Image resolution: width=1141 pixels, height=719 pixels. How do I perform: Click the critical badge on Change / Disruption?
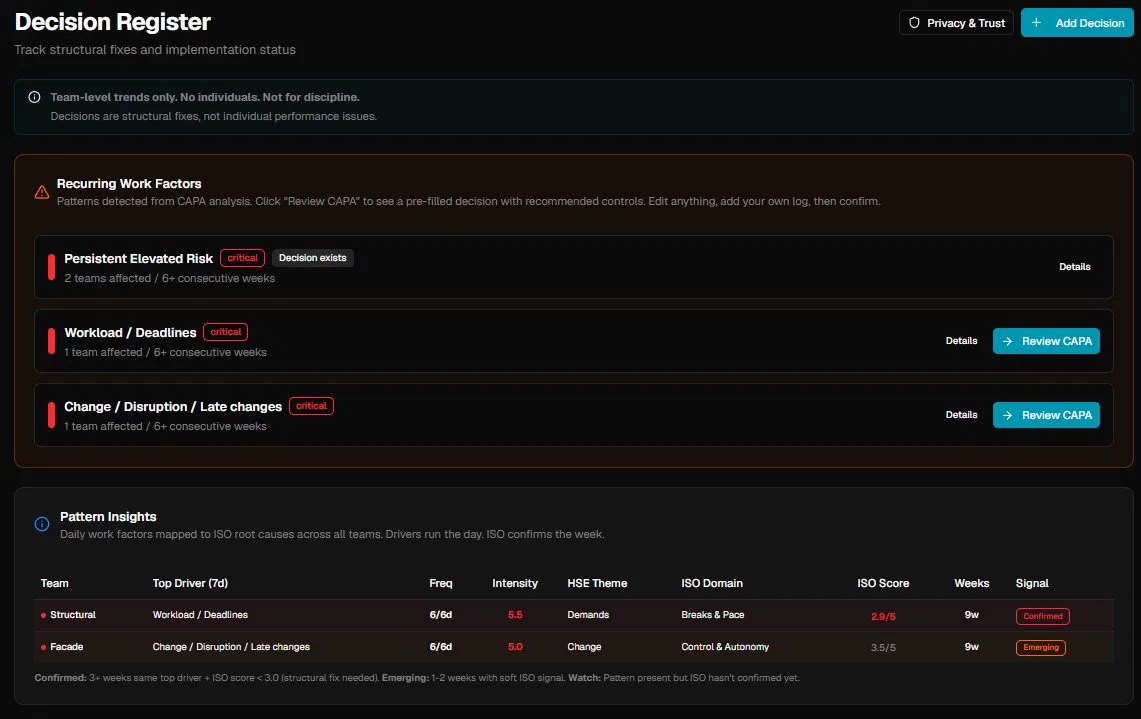point(311,407)
